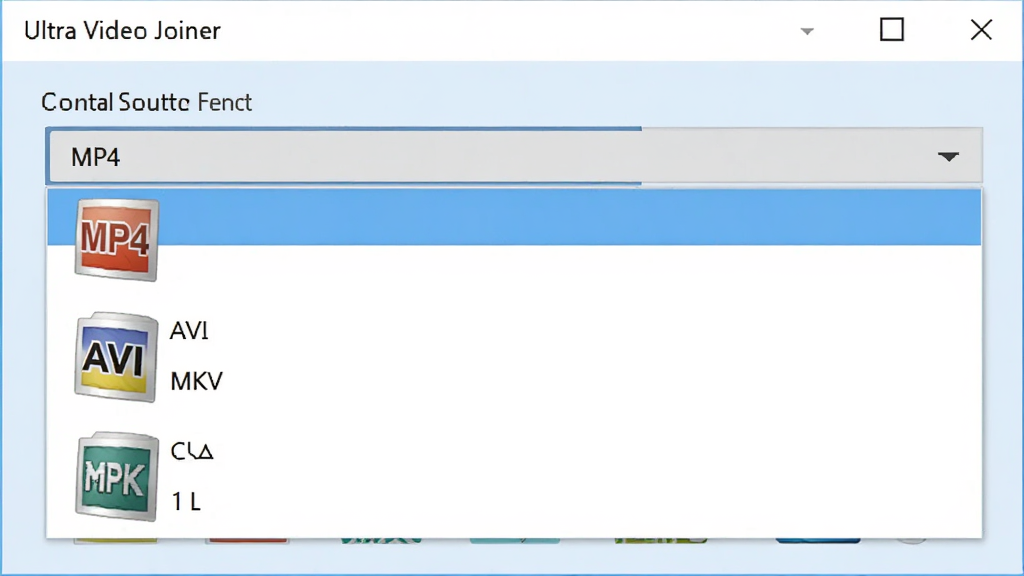
Task: Click the partially hidden dark blue icon
Action: (818, 540)
